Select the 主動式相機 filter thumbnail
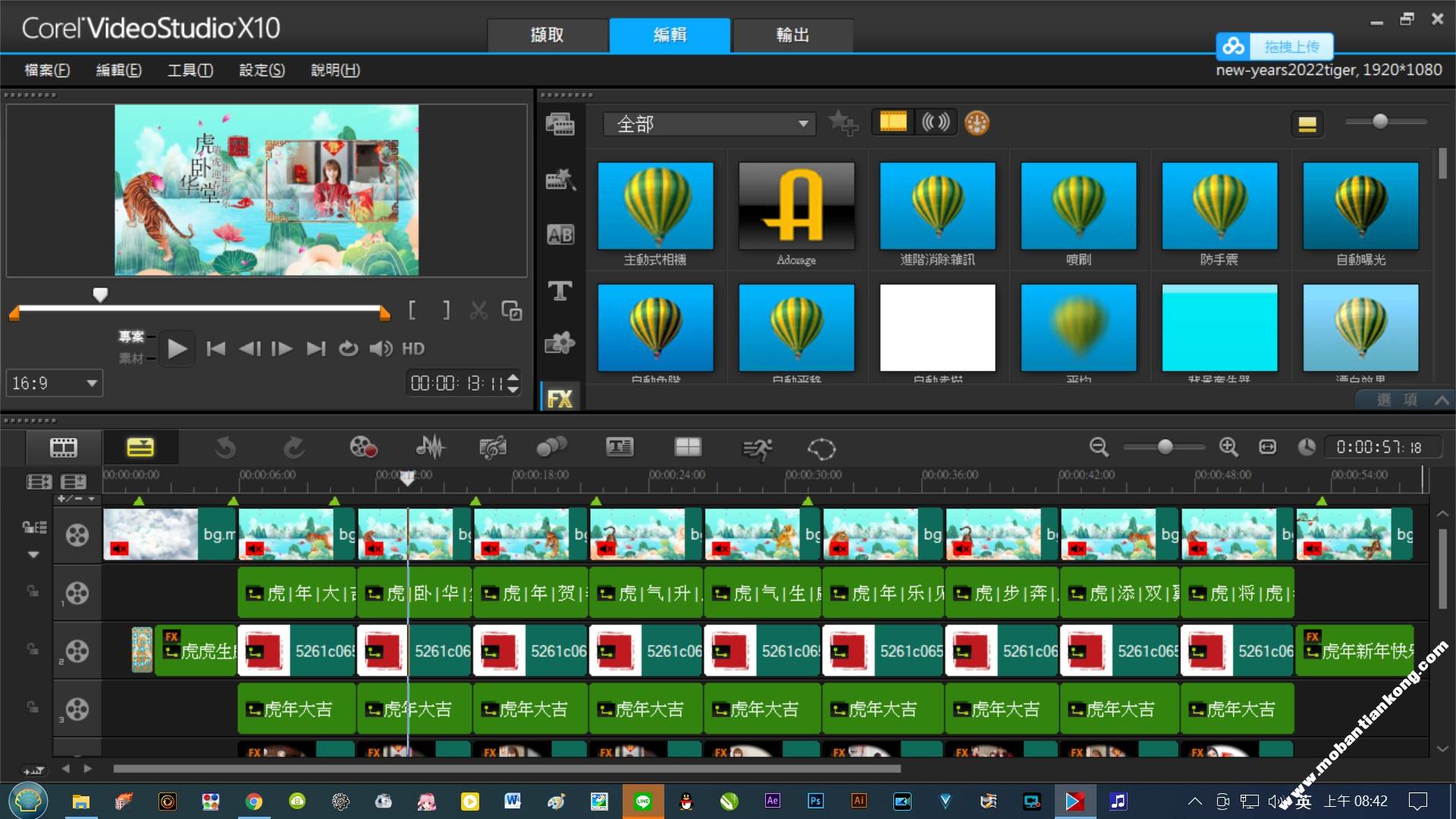This screenshot has width=1456, height=819. click(x=655, y=206)
